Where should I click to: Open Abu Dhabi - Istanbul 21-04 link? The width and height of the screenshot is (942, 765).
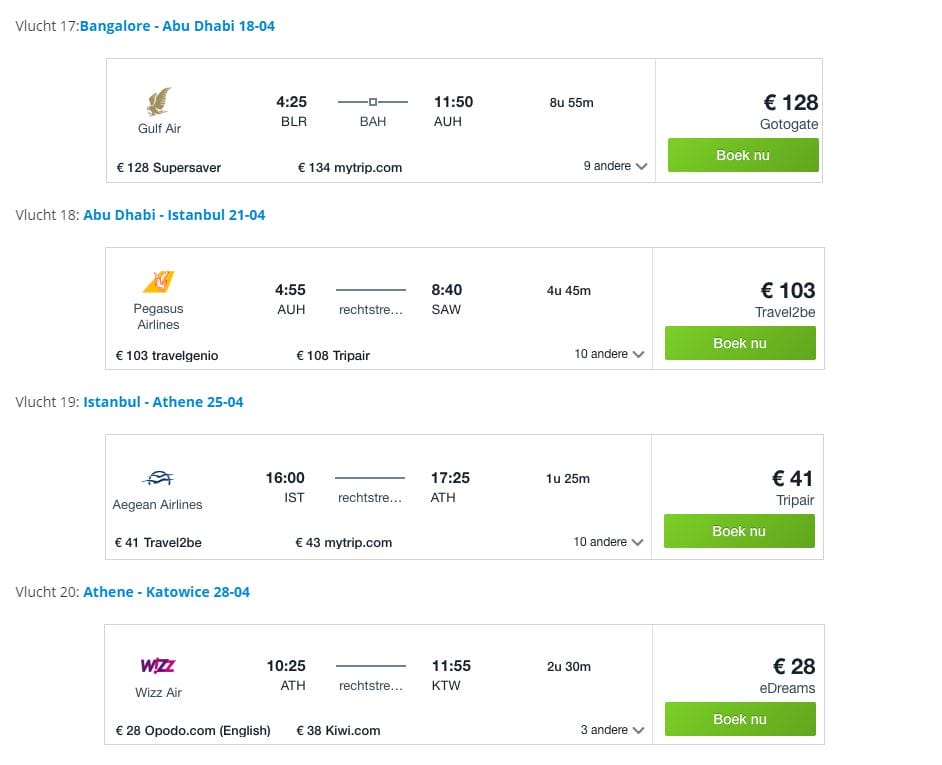[174, 215]
